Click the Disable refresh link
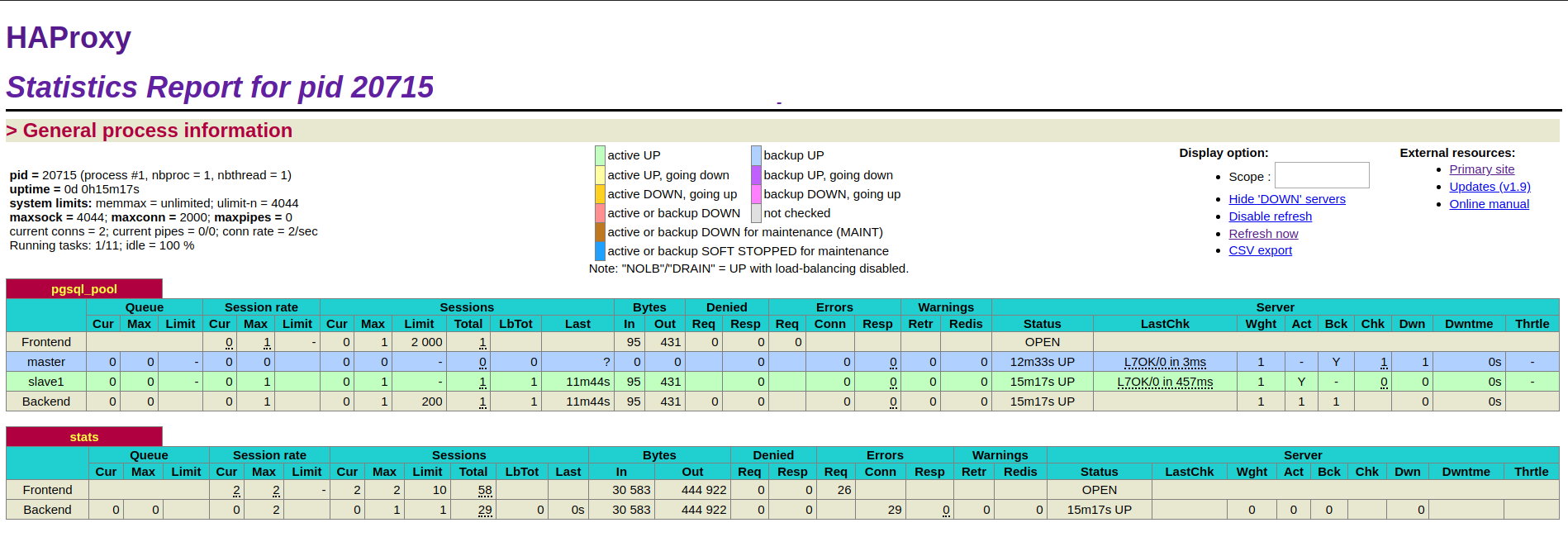Screen dimensions: 1568x537 click(1270, 216)
